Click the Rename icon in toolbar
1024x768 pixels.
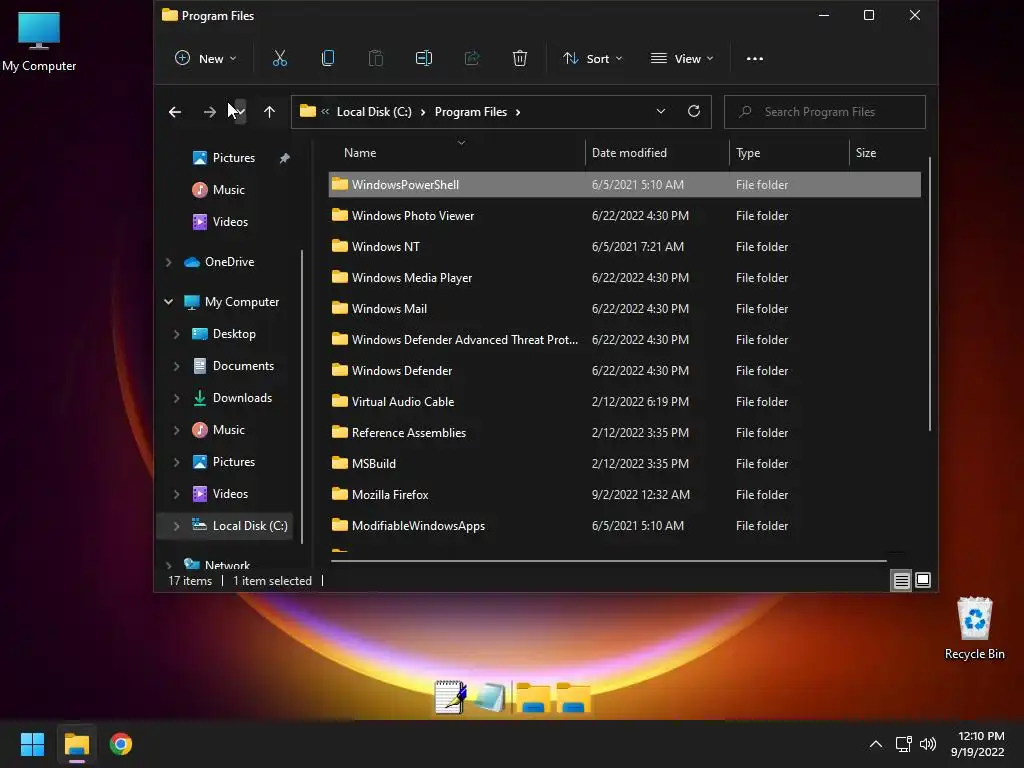point(424,59)
